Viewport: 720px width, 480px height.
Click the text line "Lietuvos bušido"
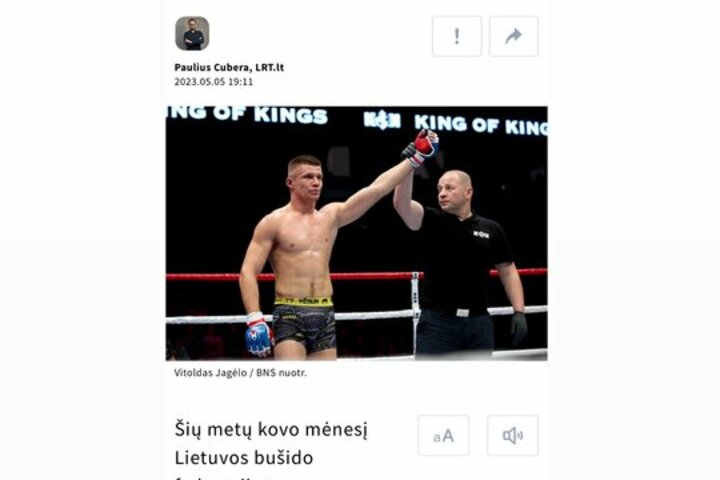point(244,458)
